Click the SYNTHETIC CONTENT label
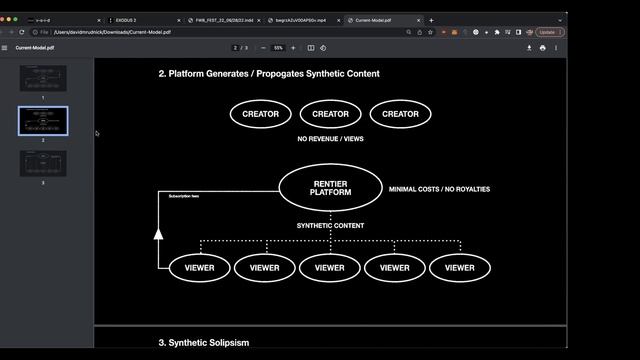Viewport: 640px width, 360px height. point(330,225)
